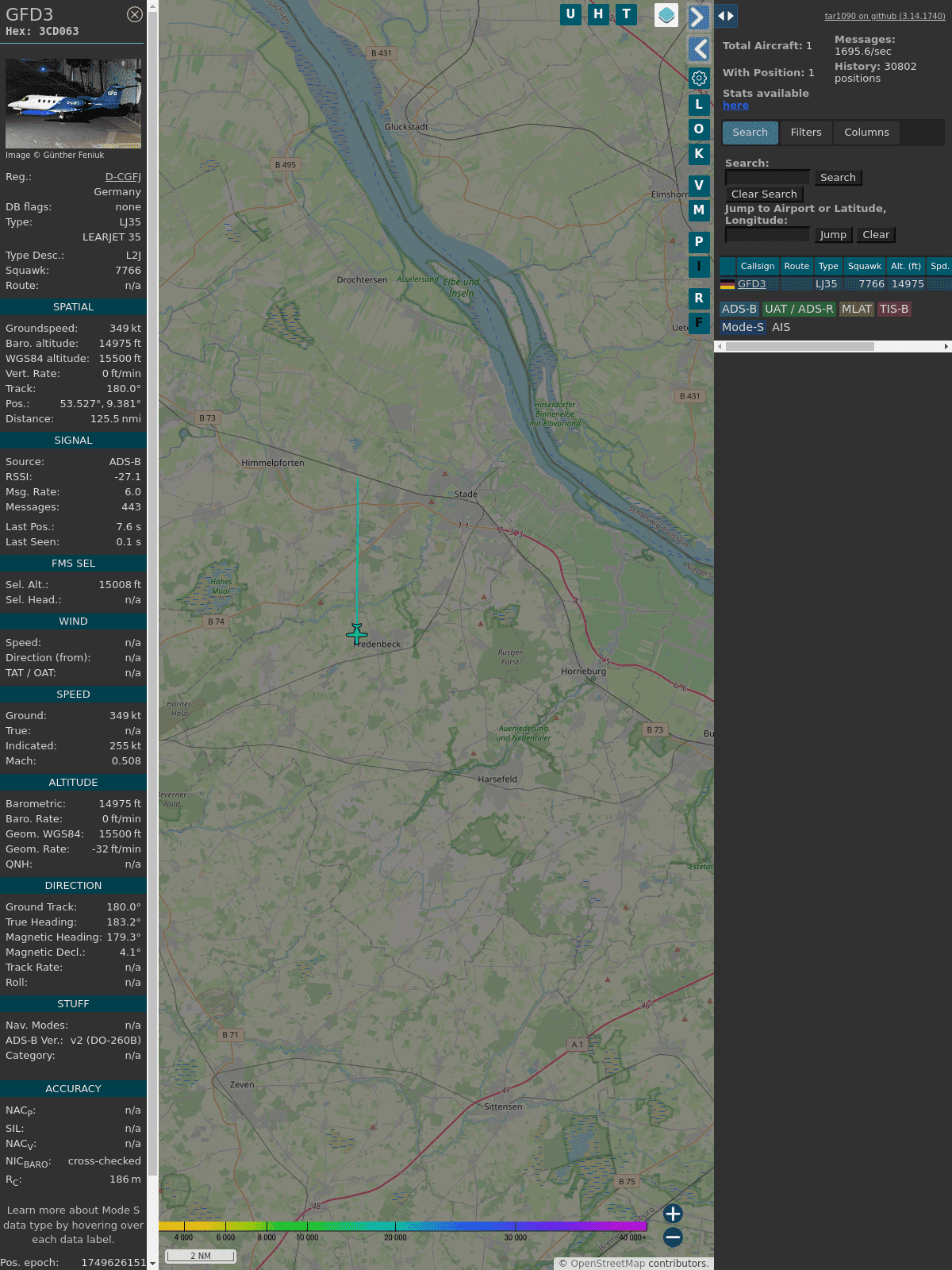
Task: Toggle the R map button
Action: click(x=699, y=298)
